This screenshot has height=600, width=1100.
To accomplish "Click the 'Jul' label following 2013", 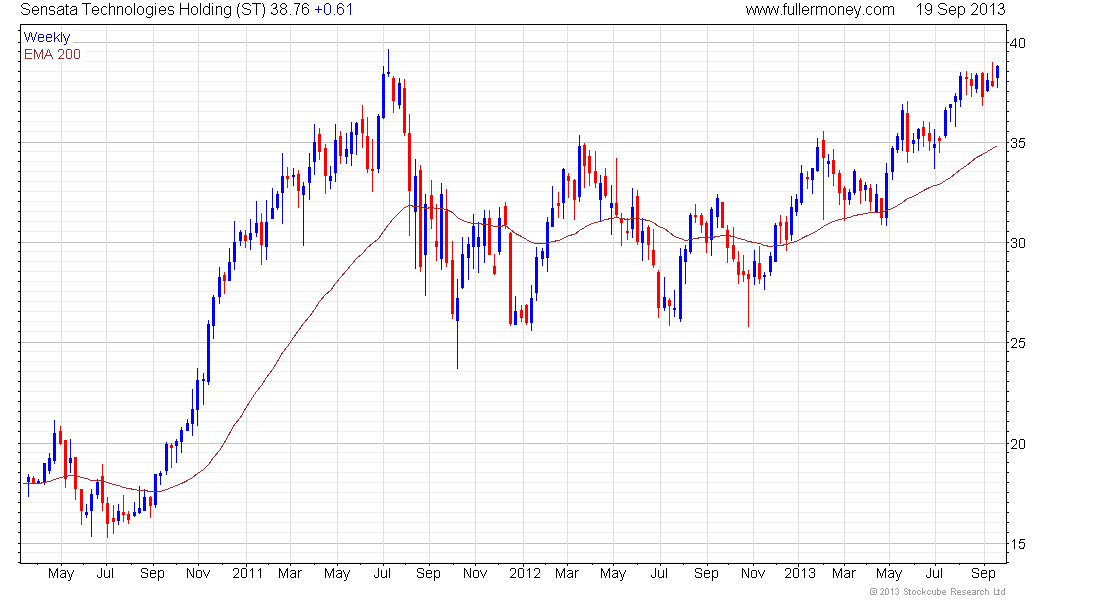I will pos(935,573).
